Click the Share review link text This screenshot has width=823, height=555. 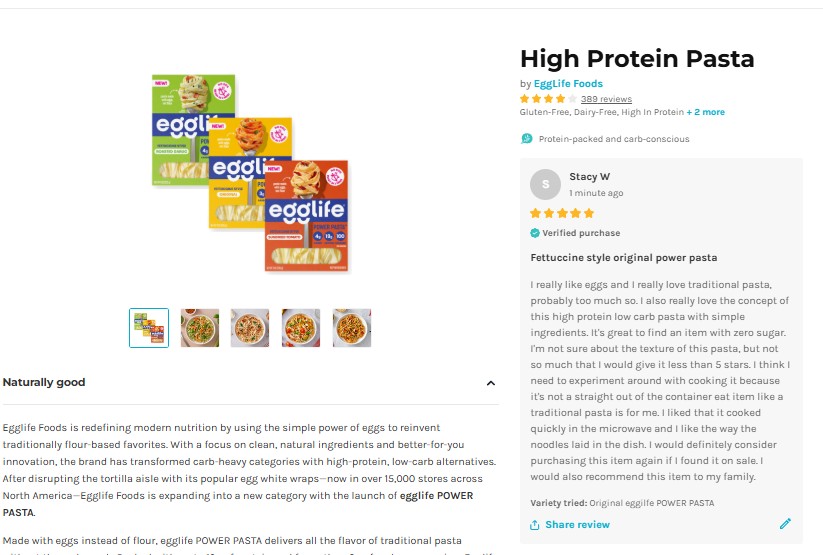(x=577, y=525)
